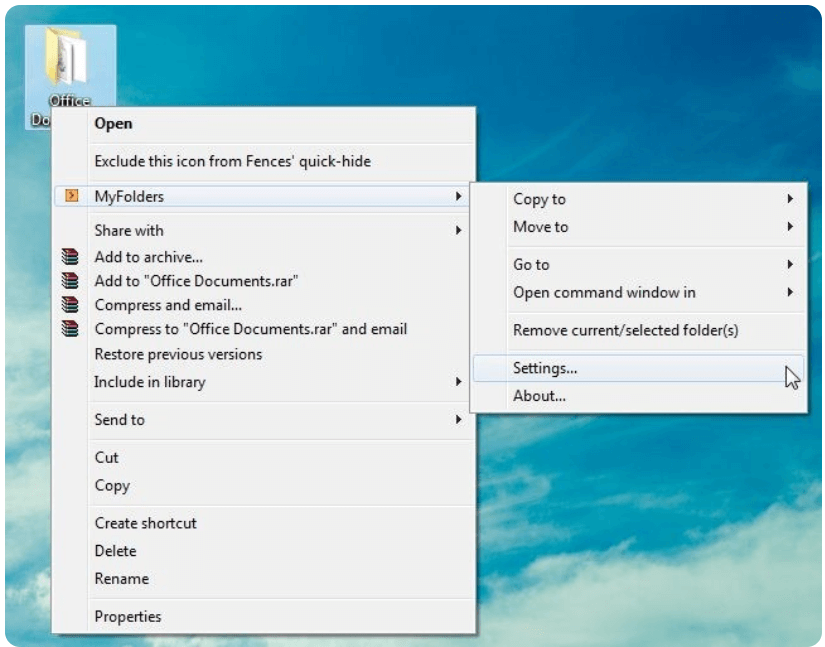825x647 pixels.
Task: Choose Open from the context menu
Action: 113,124
